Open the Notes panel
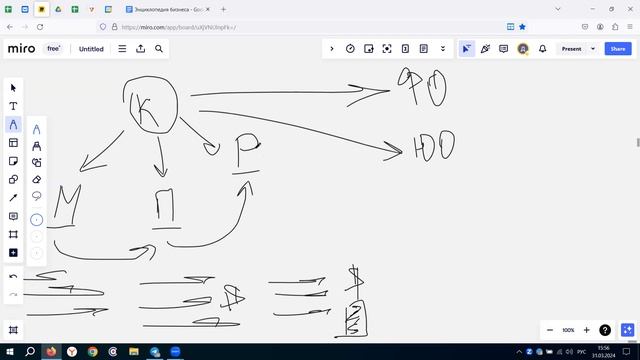Image resolution: width=640 pixels, height=360 pixels. (x=424, y=49)
